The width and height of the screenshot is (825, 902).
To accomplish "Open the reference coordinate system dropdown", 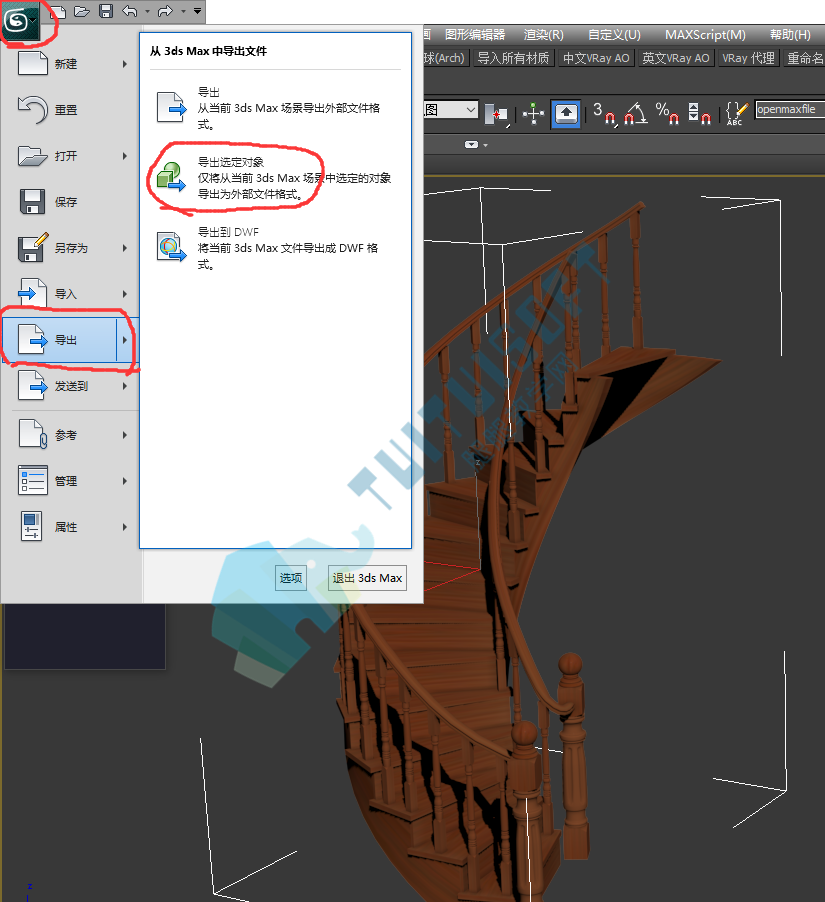I will (x=451, y=109).
